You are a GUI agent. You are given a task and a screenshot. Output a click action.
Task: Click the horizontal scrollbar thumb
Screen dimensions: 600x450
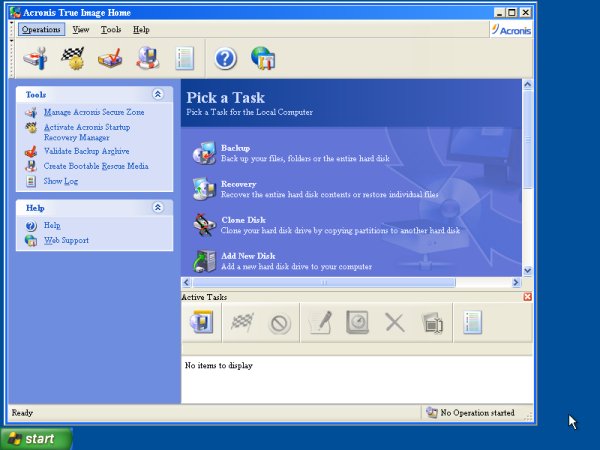(x=324, y=282)
